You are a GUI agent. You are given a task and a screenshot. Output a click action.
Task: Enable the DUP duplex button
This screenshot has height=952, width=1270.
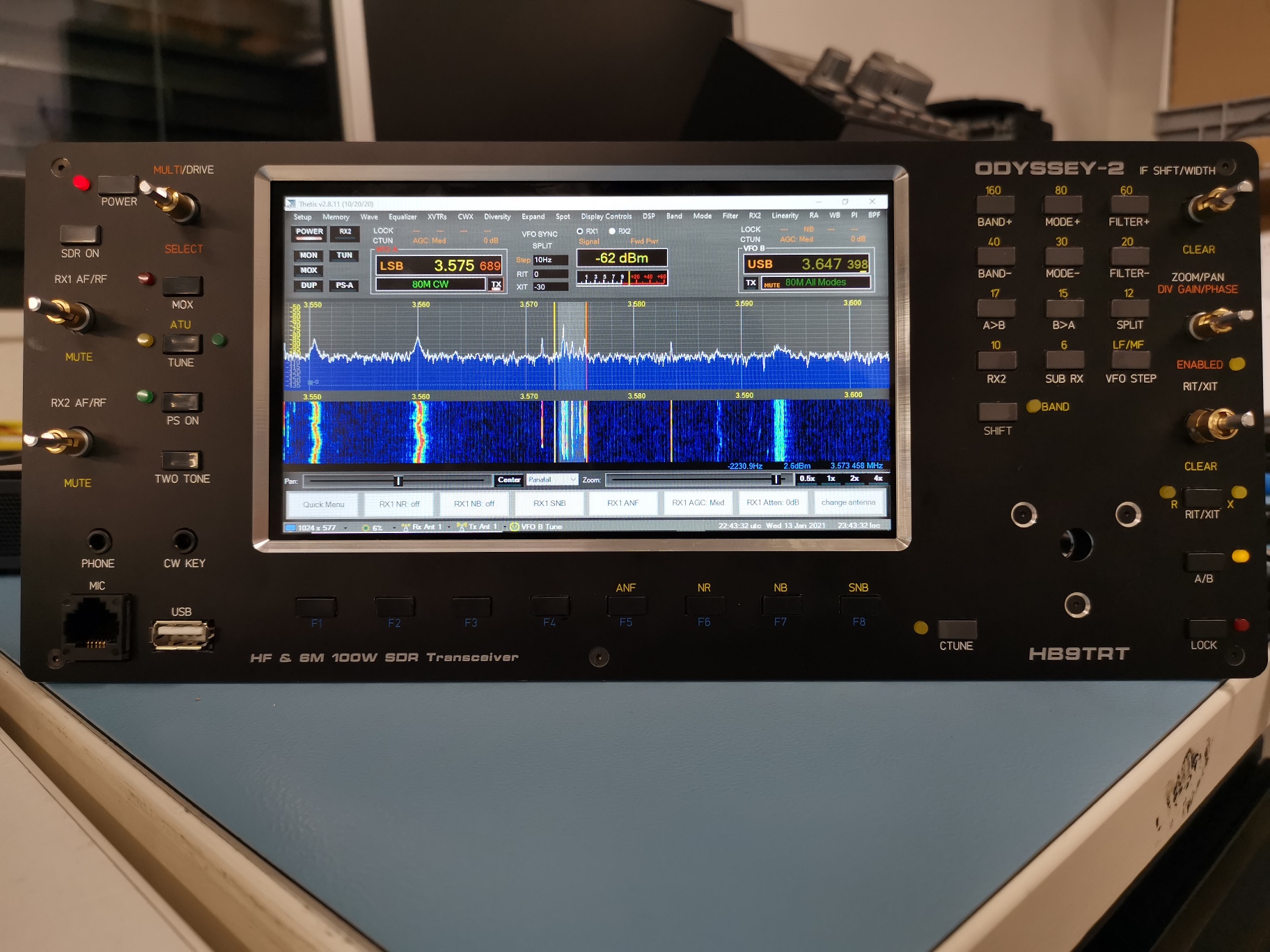(x=308, y=285)
